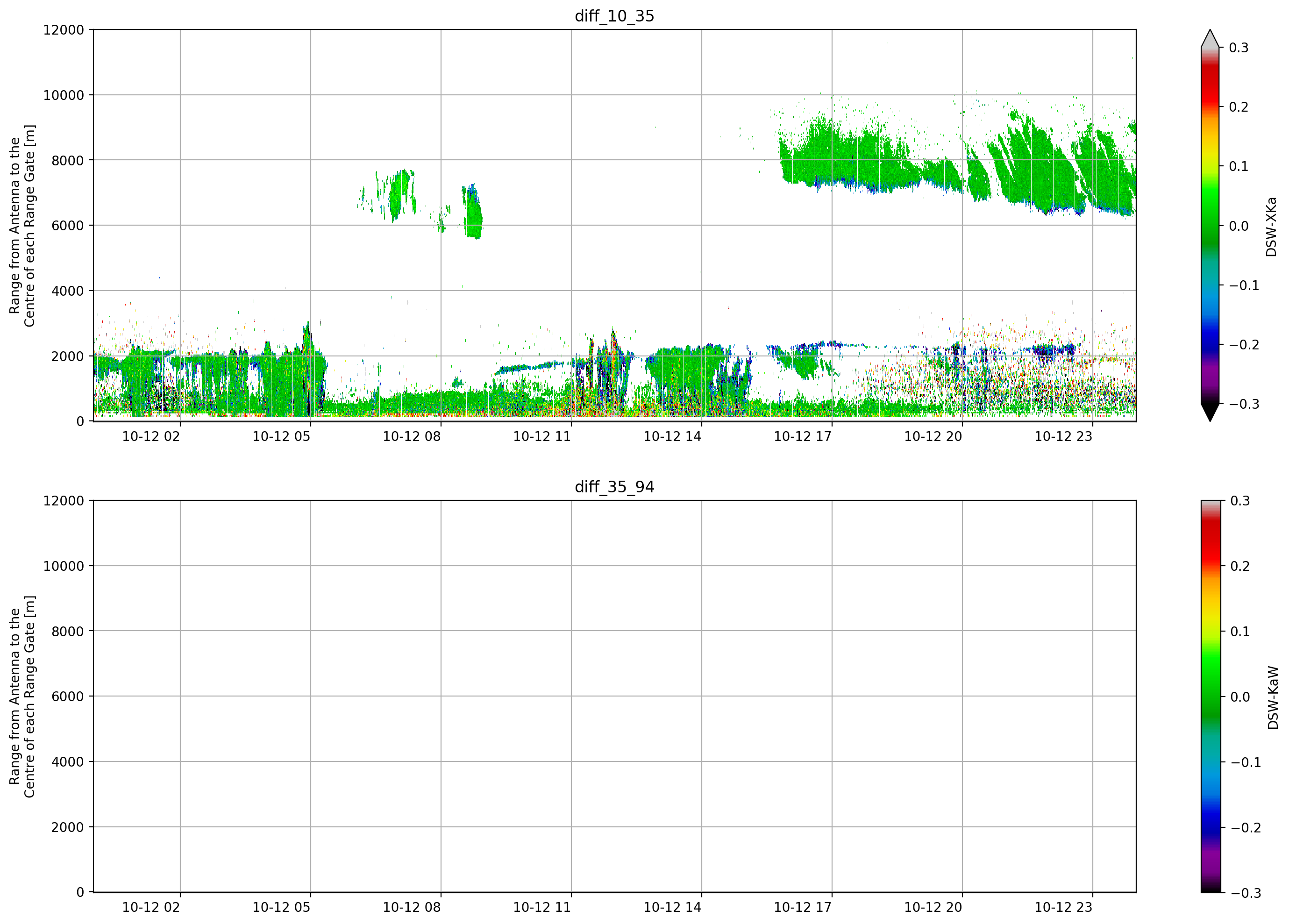Click the 0.0 tick on DSW-XKa colorbar
The image size is (1289, 924).
coord(1239,226)
